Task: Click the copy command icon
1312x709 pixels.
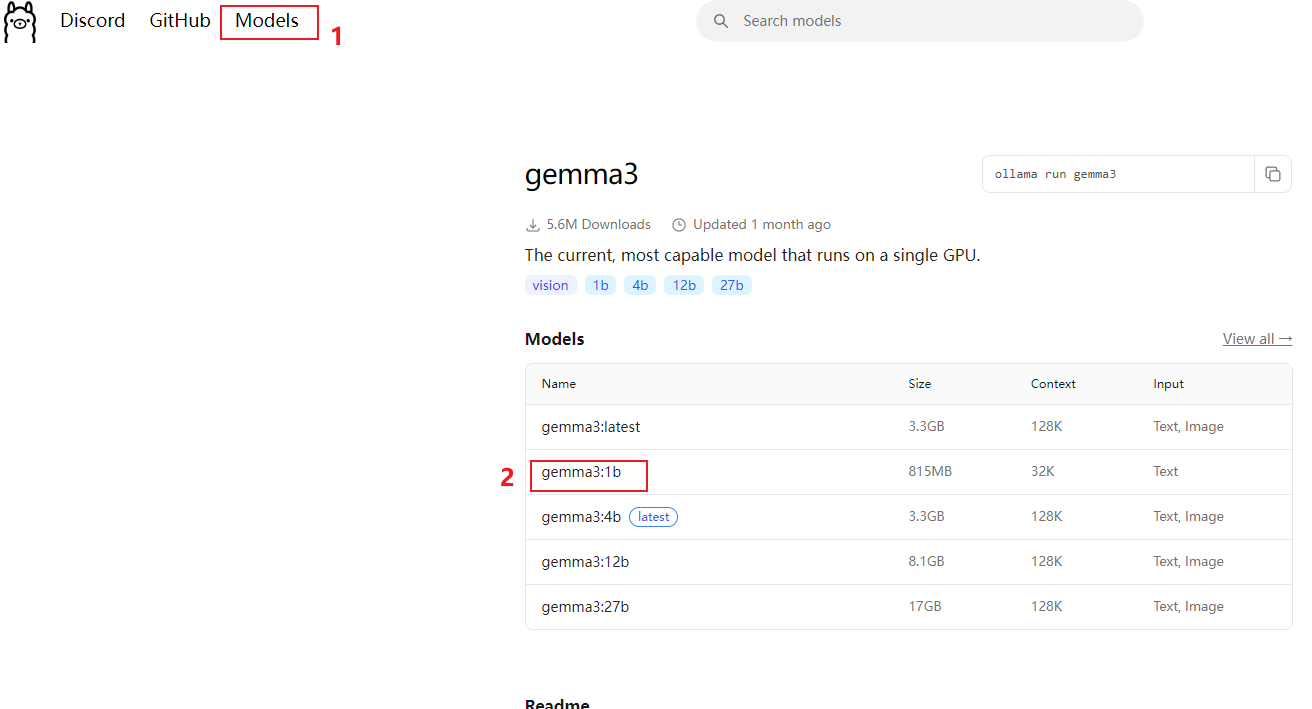Action: 1273,174
